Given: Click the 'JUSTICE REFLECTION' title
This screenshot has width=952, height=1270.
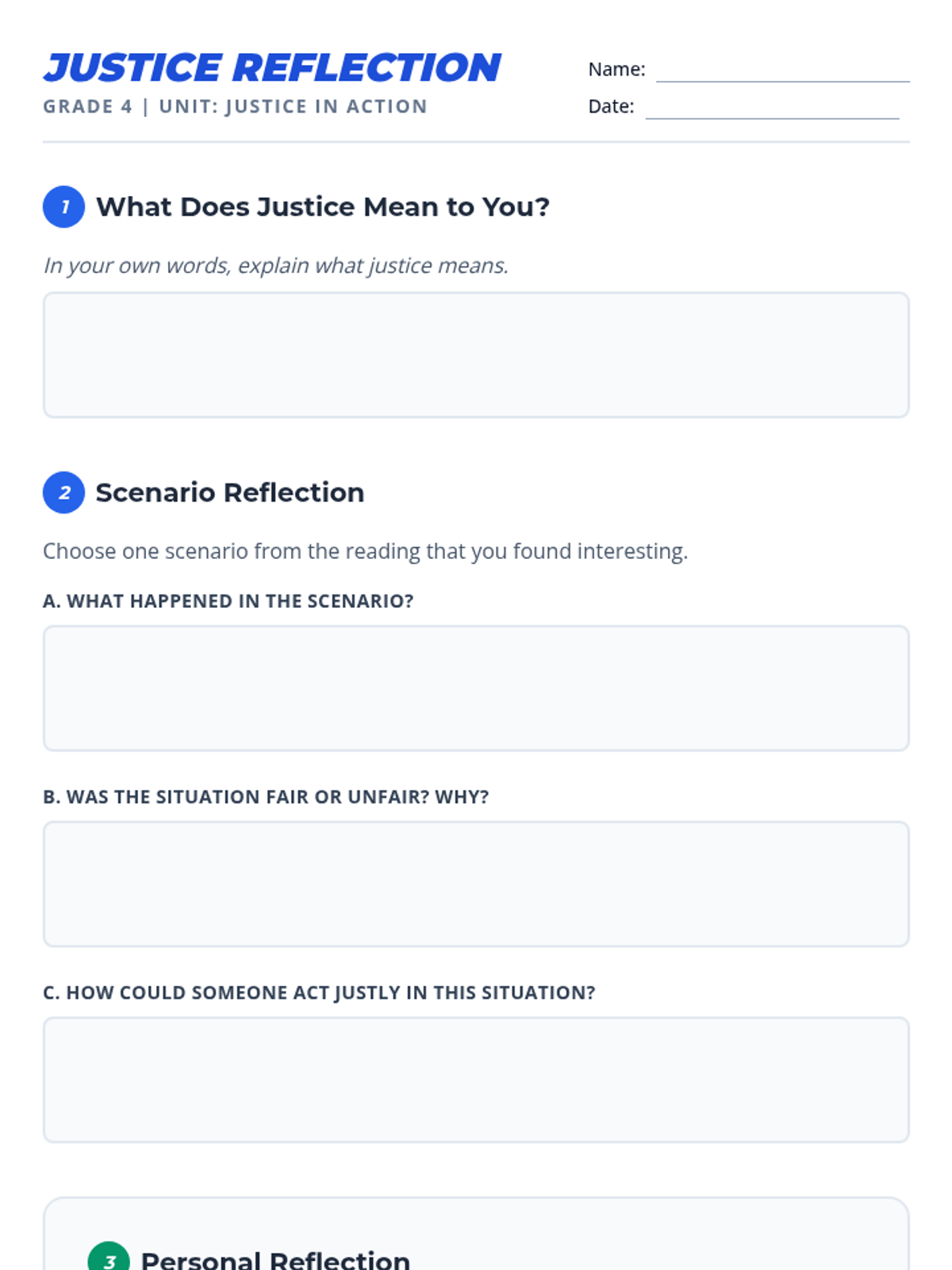Looking at the screenshot, I should 272,67.
